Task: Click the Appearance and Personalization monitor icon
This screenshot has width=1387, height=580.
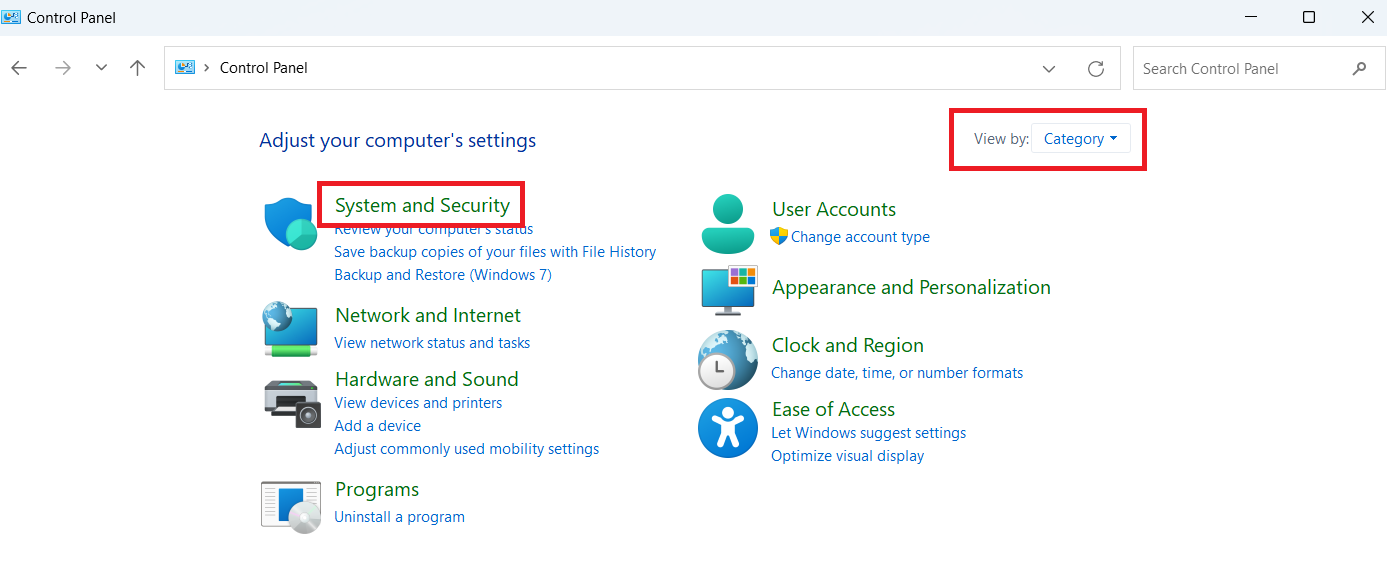Action: 728,290
